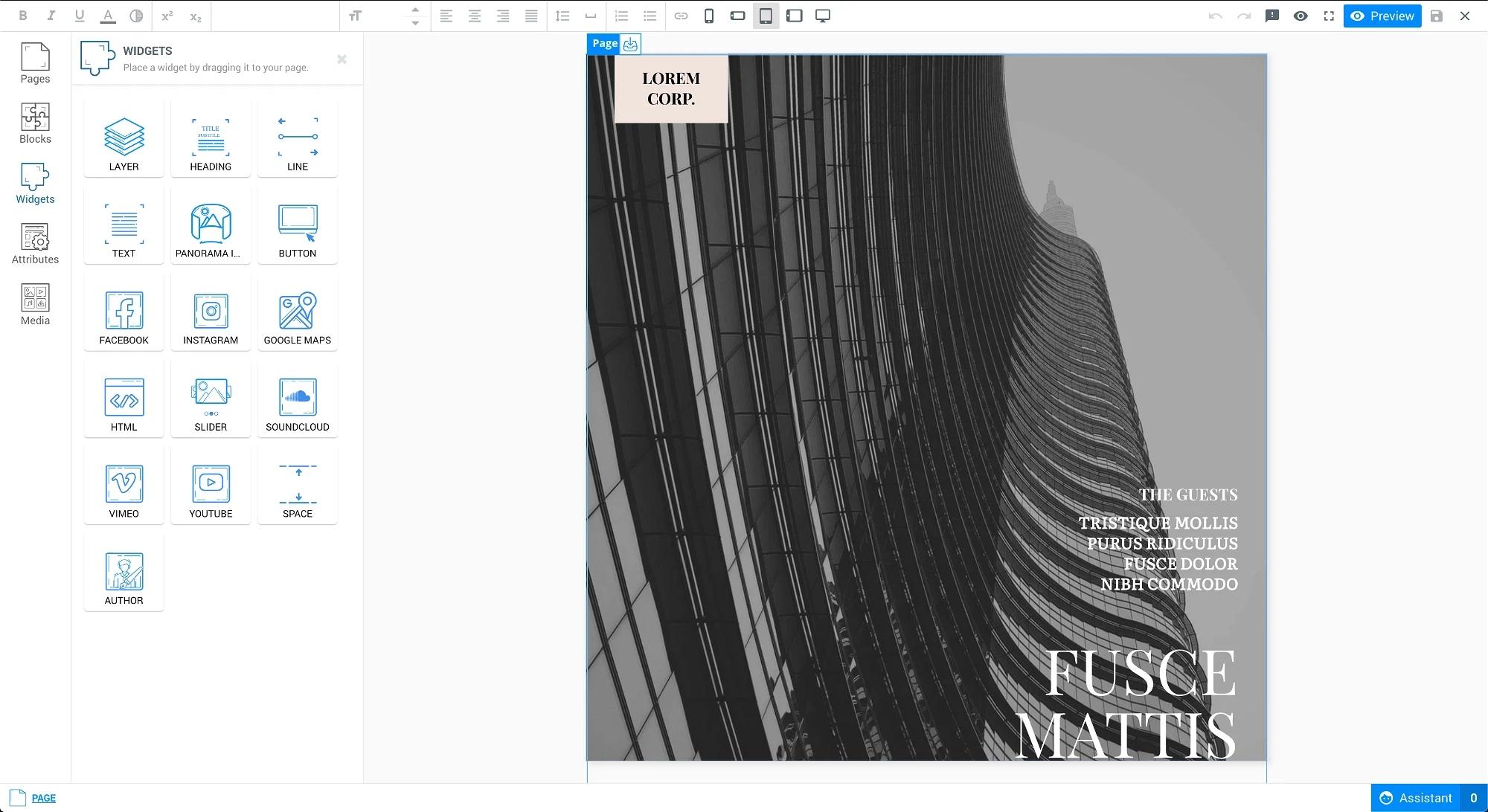The image size is (1488, 812).
Task: Insert a hyperlink using the link icon
Action: [681, 16]
